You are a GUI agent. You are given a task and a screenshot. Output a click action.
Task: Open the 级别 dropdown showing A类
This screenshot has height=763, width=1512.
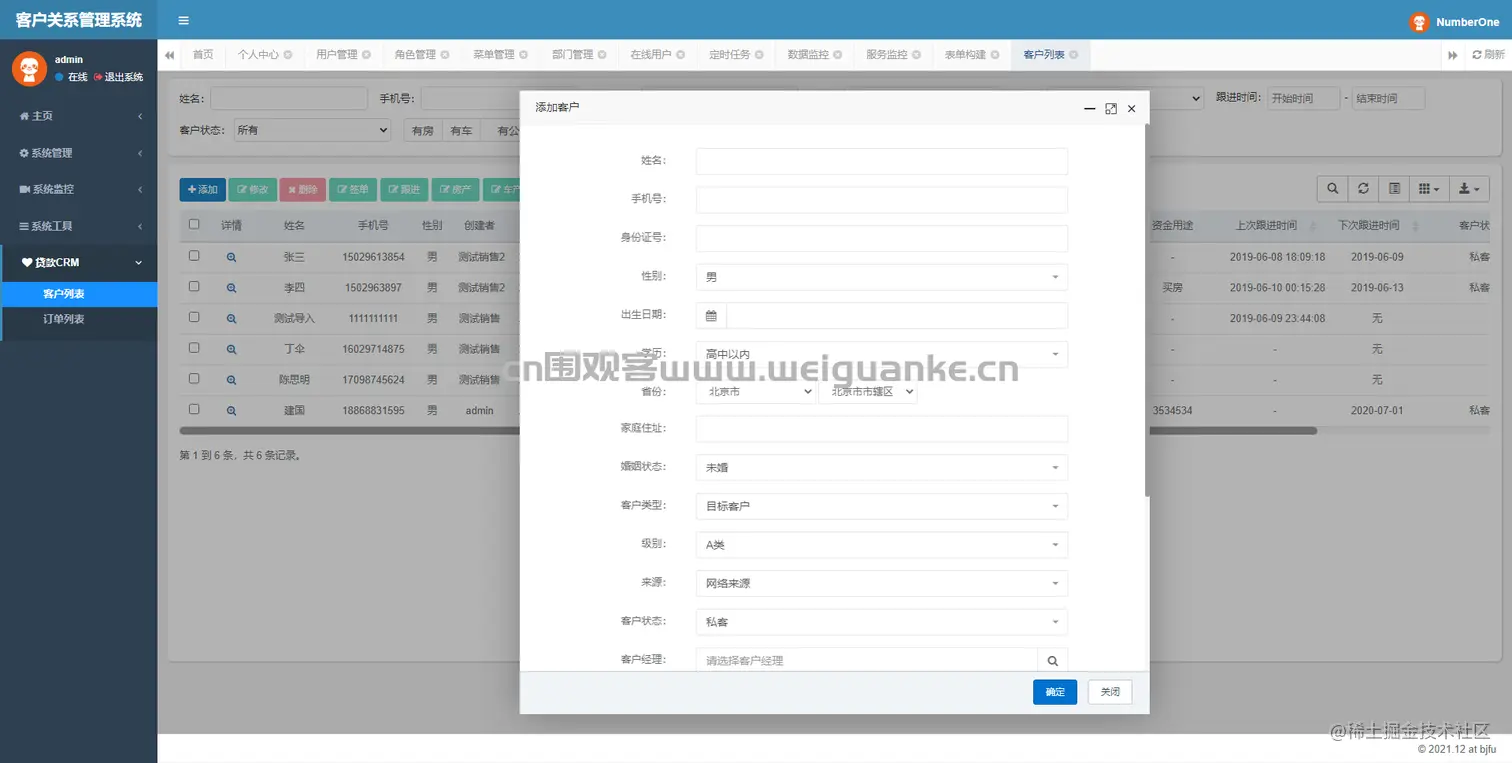pyautogui.click(x=882, y=545)
